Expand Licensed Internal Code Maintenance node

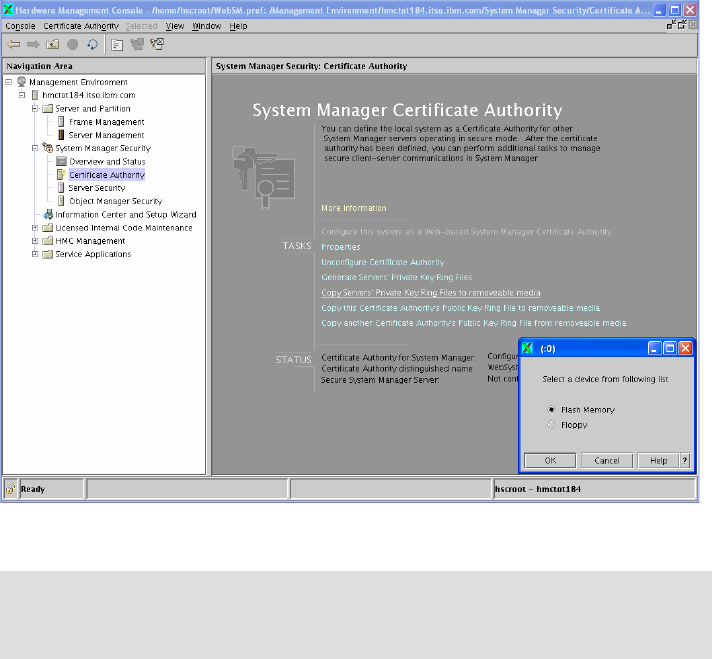[34, 228]
